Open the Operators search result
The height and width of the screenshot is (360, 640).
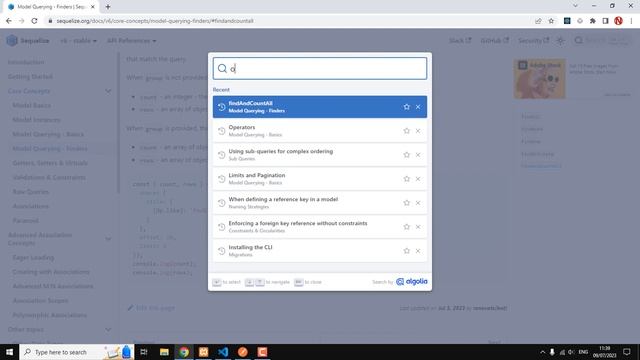tap(320, 131)
